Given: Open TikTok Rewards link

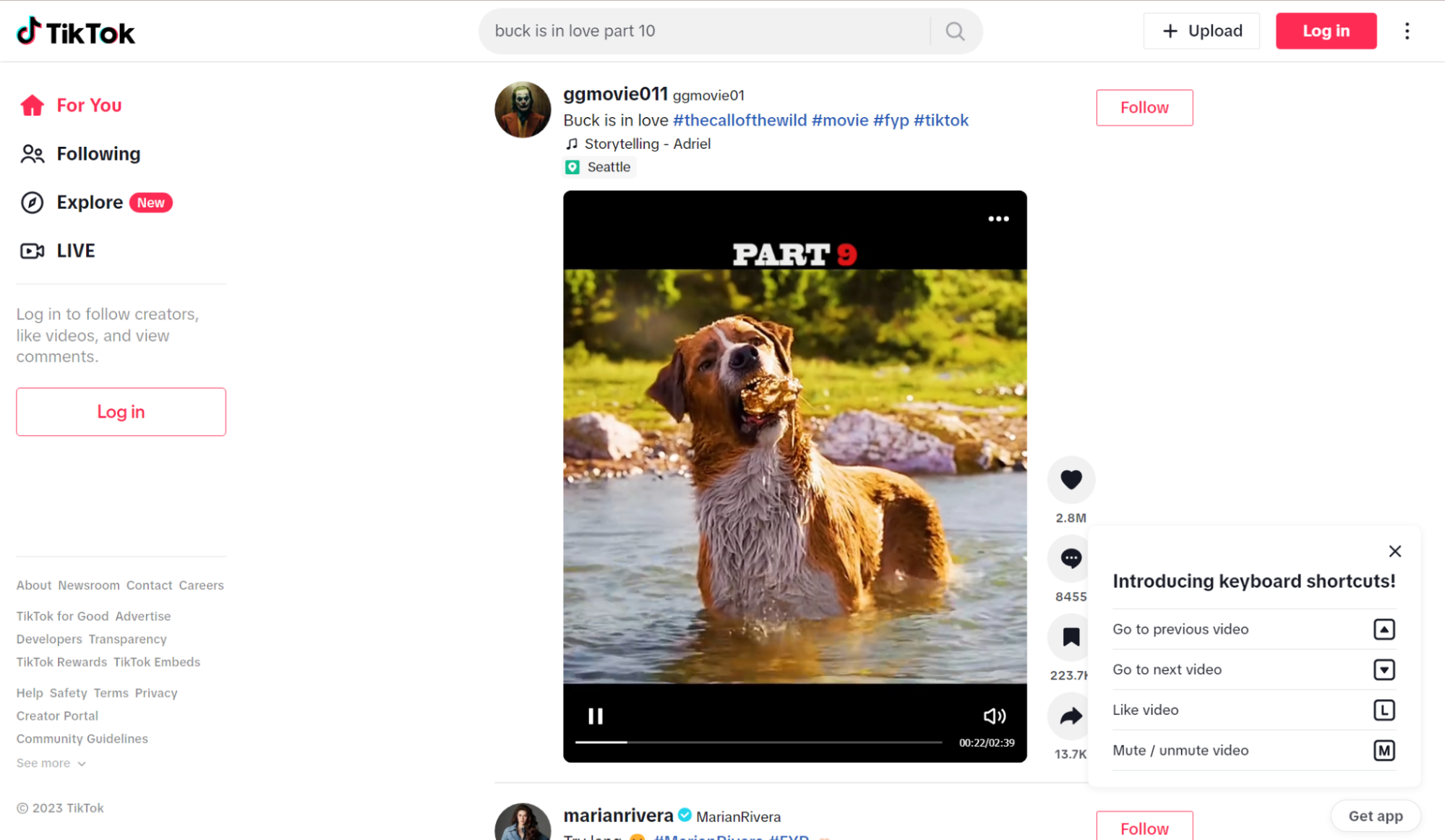Looking at the screenshot, I should click(61, 662).
